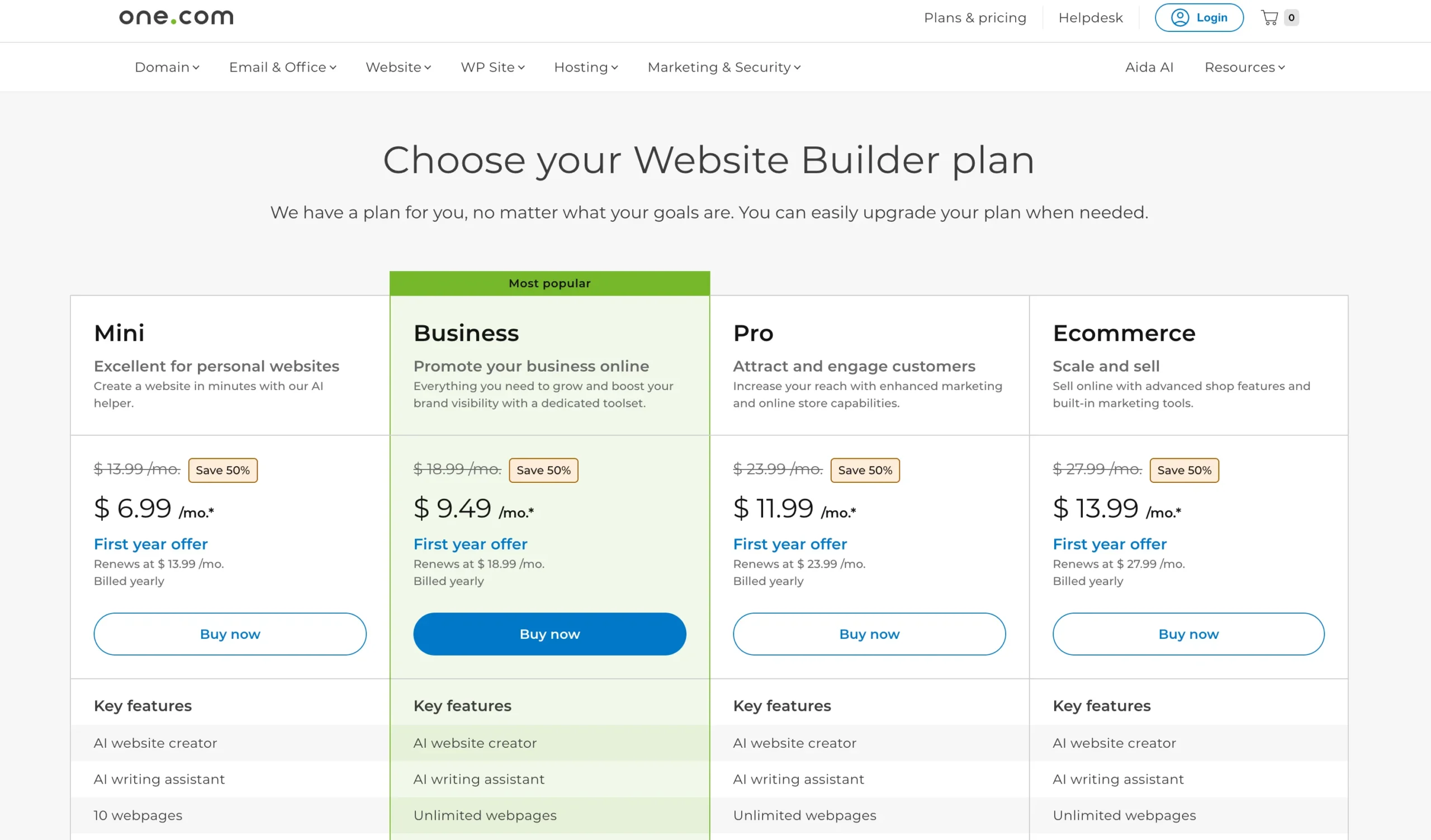Open the Hosting dropdown
Image resolution: width=1431 pixels, height=840 pixels.
585,67
